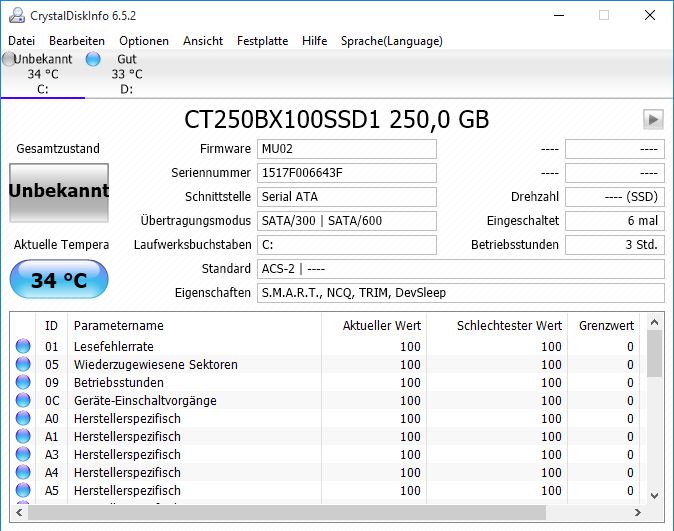Select the Wiederzugewiesene Sektoren row text
The height and width of the screenshot is (531, 674).
(156, 365)
